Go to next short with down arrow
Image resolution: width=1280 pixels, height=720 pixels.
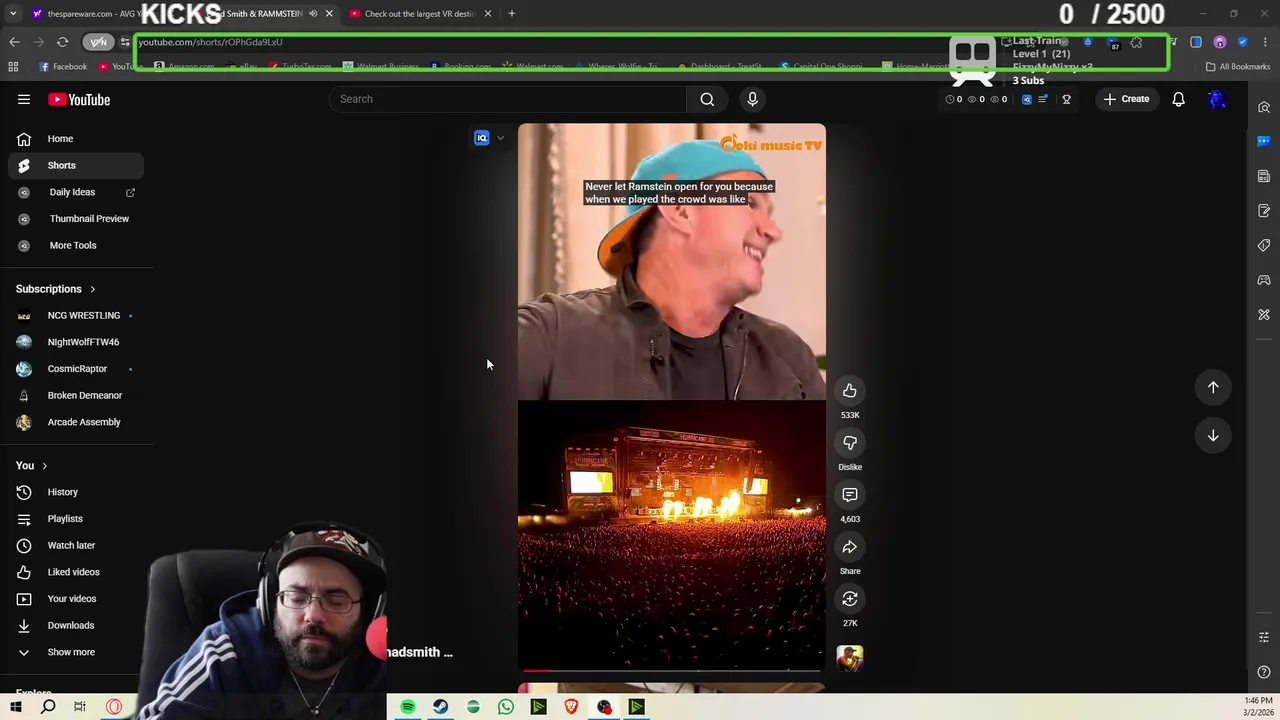pyautogui.click(x=1213, y=435)
